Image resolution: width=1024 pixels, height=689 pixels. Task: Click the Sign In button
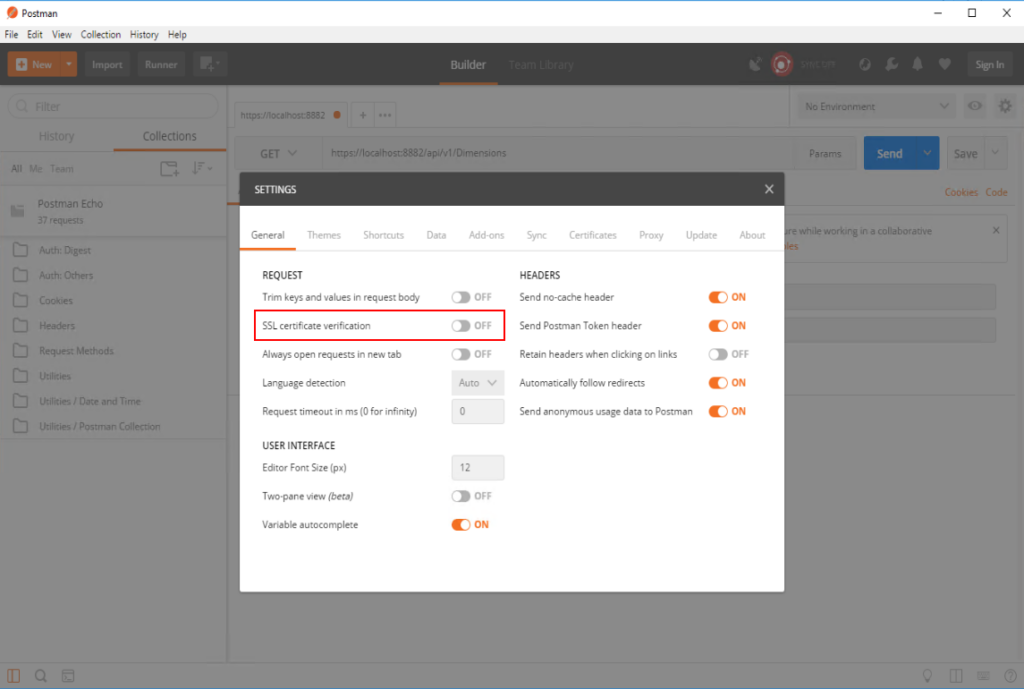[989, 65]
